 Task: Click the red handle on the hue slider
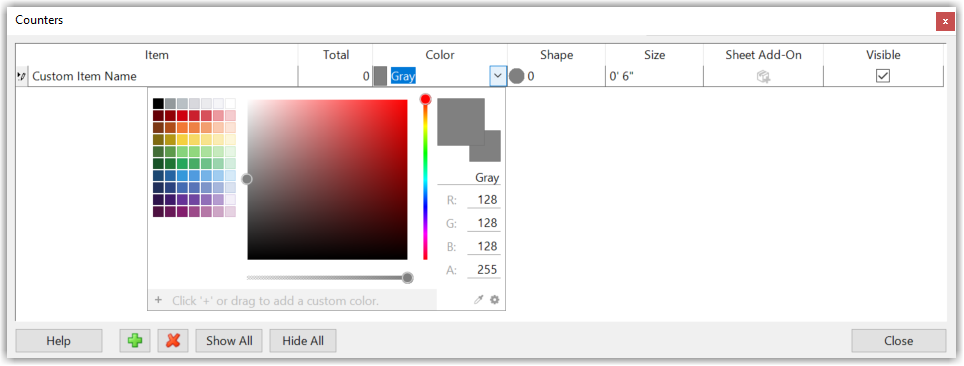425,99
